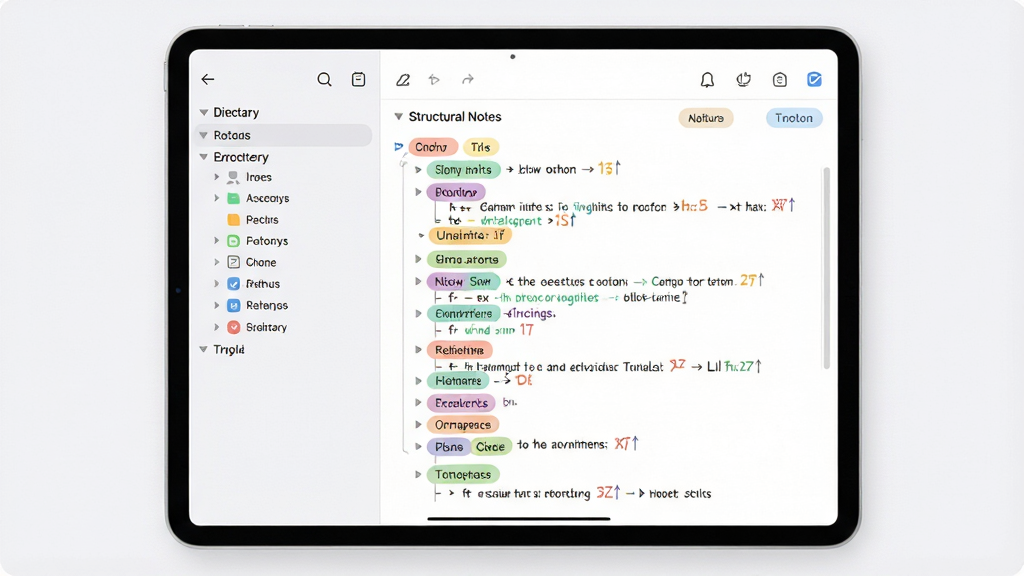This screenshot has width=1024, height=576.
Task: Click the blue icon beside Retenos
Action: [x=233, y=305]
